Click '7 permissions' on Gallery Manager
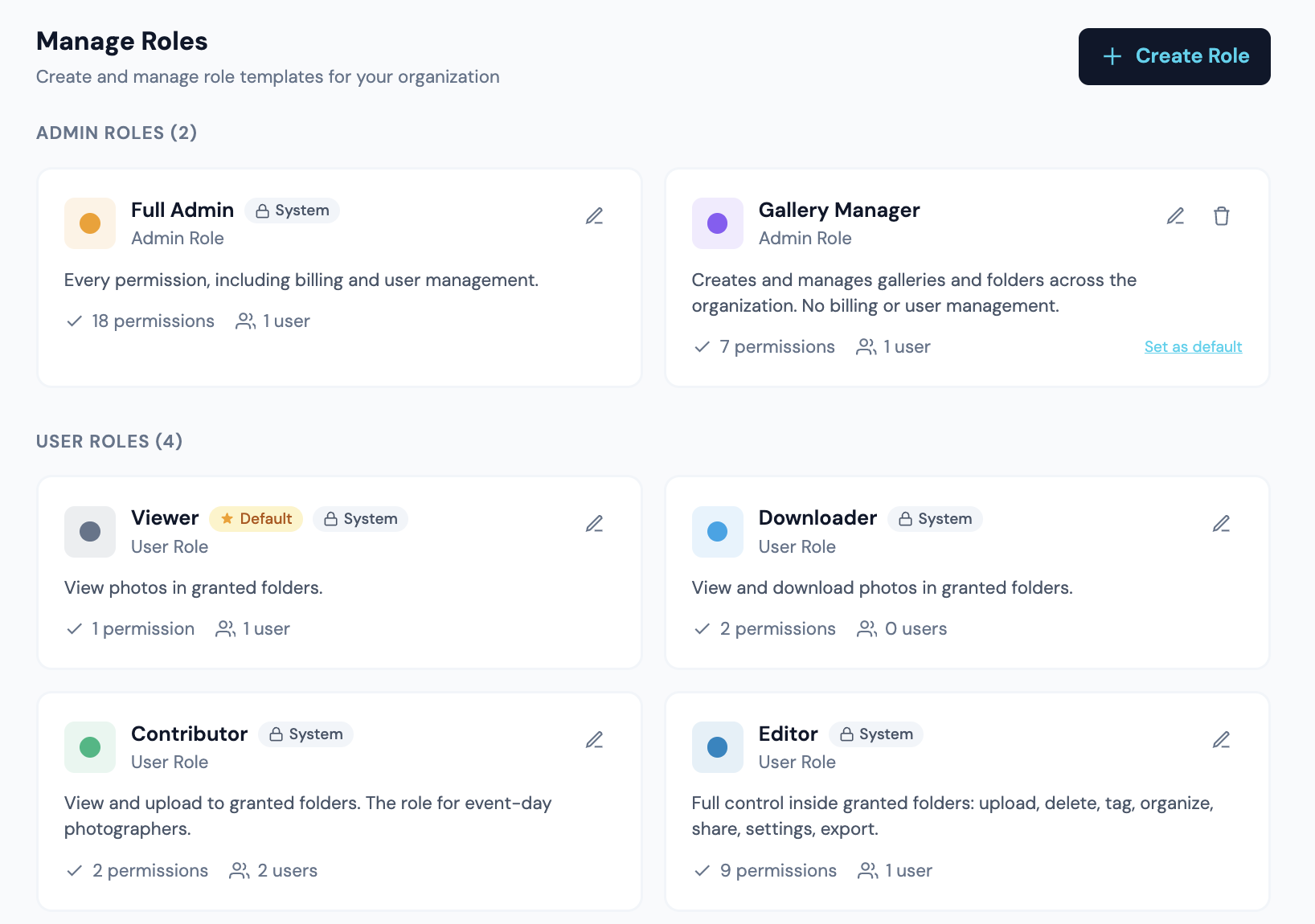The height and width of the screenshot is (924, 1315). (x=764, y=347)
